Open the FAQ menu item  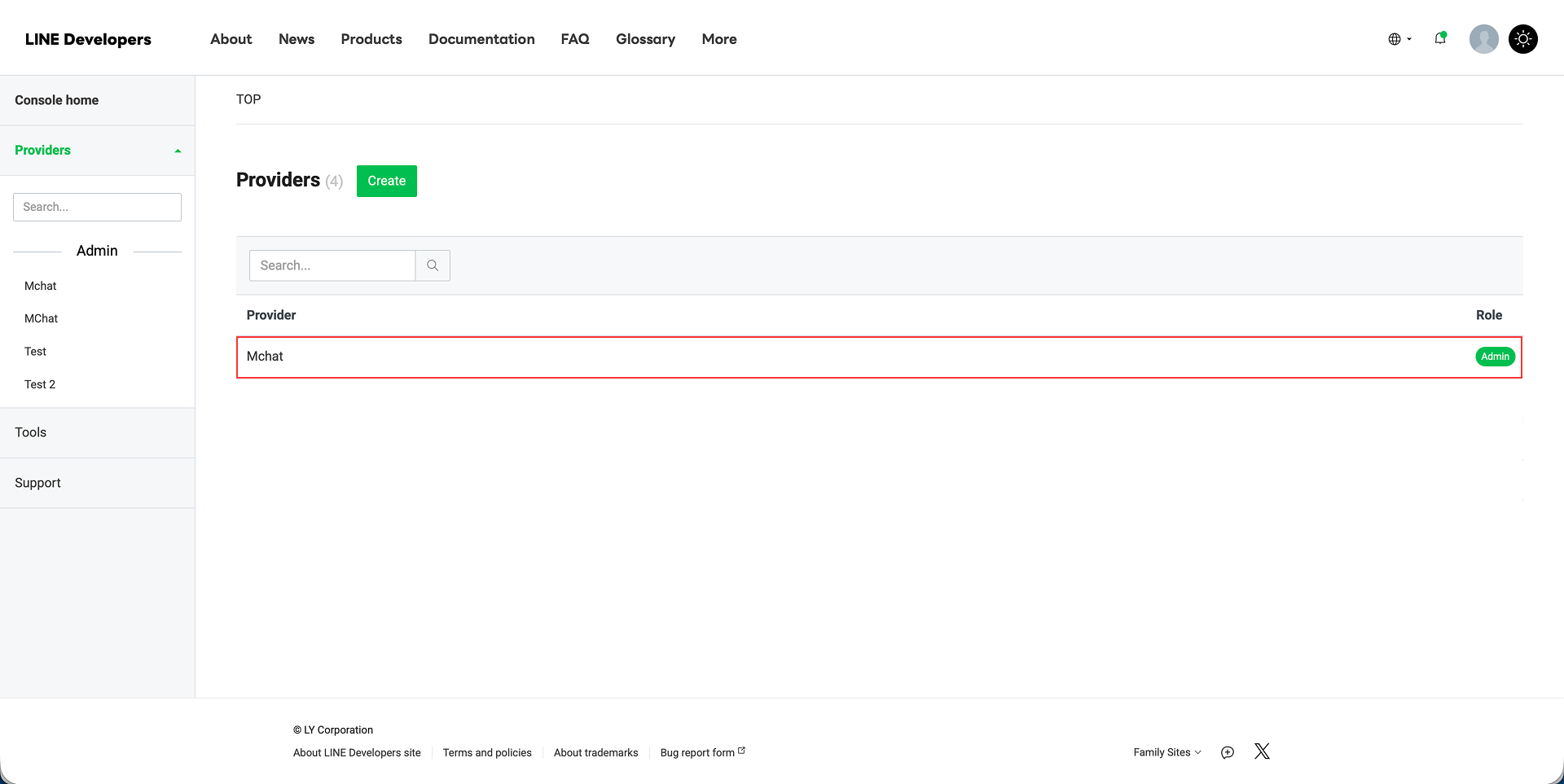574,38
